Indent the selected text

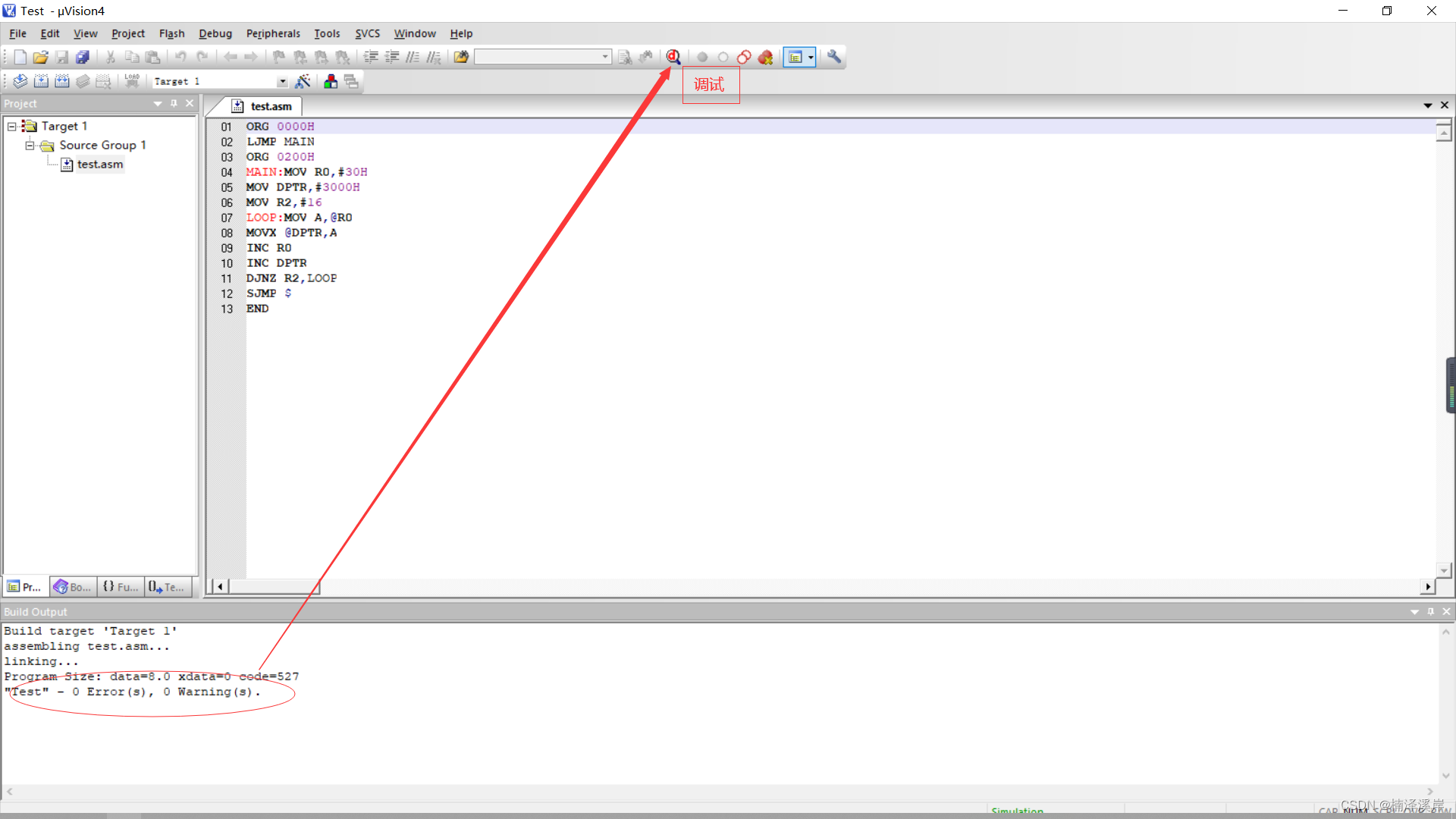pyautogui.click(x=371, y=57)
